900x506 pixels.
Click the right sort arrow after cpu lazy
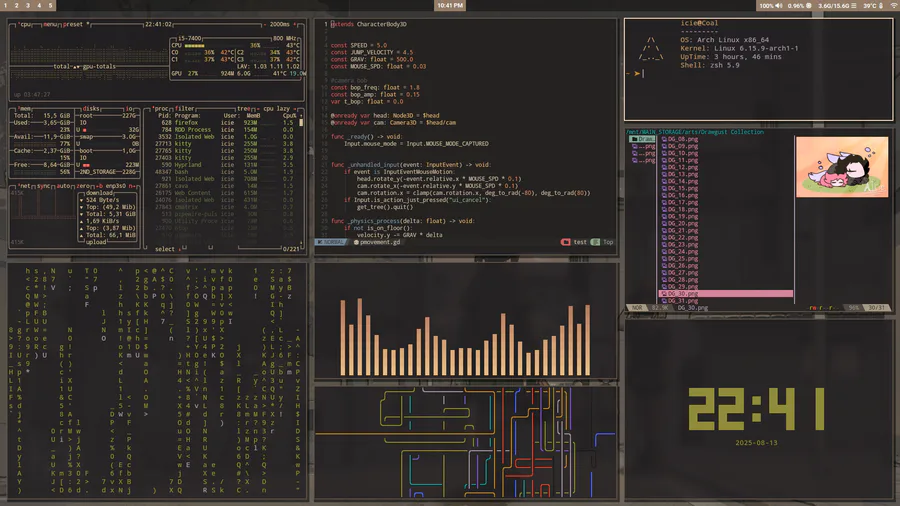(295, 108)
